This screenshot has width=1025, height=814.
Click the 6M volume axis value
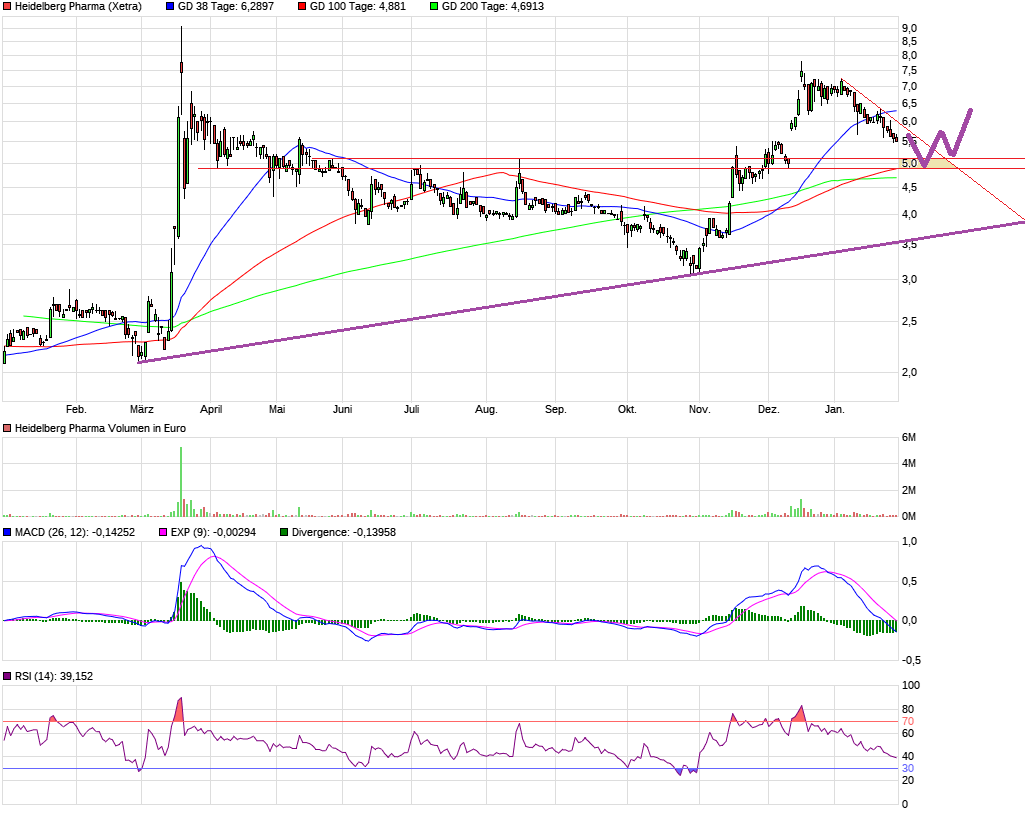[x=909, y=437]
